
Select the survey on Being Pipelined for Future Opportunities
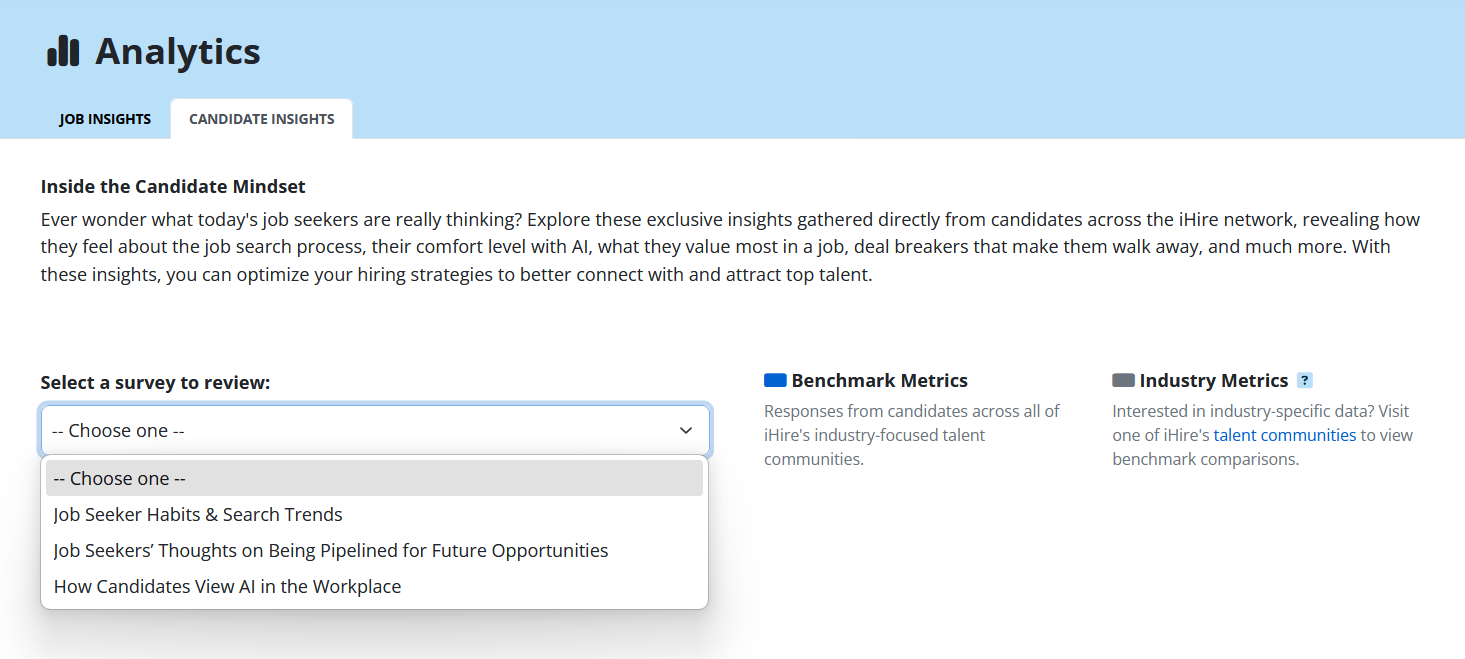tap(330, 551)
